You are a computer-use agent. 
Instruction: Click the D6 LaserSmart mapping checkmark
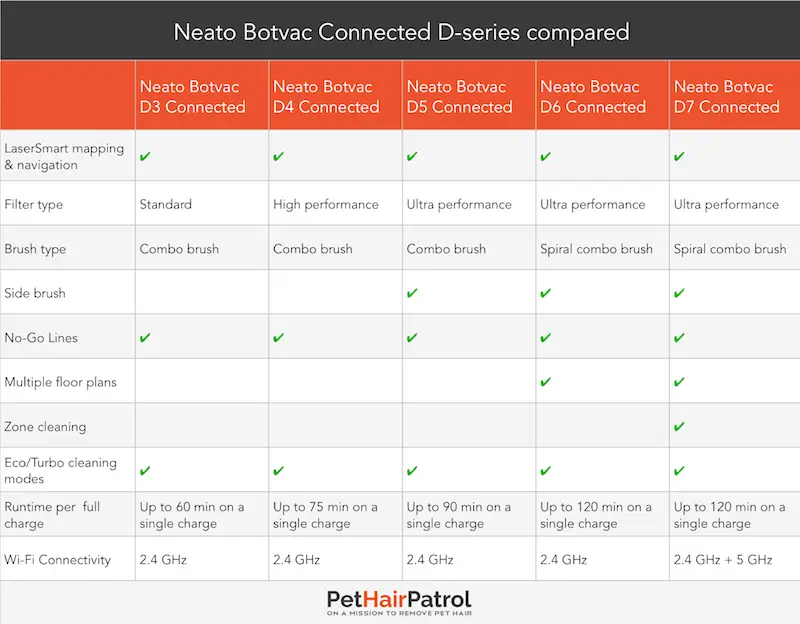(545, 156)
